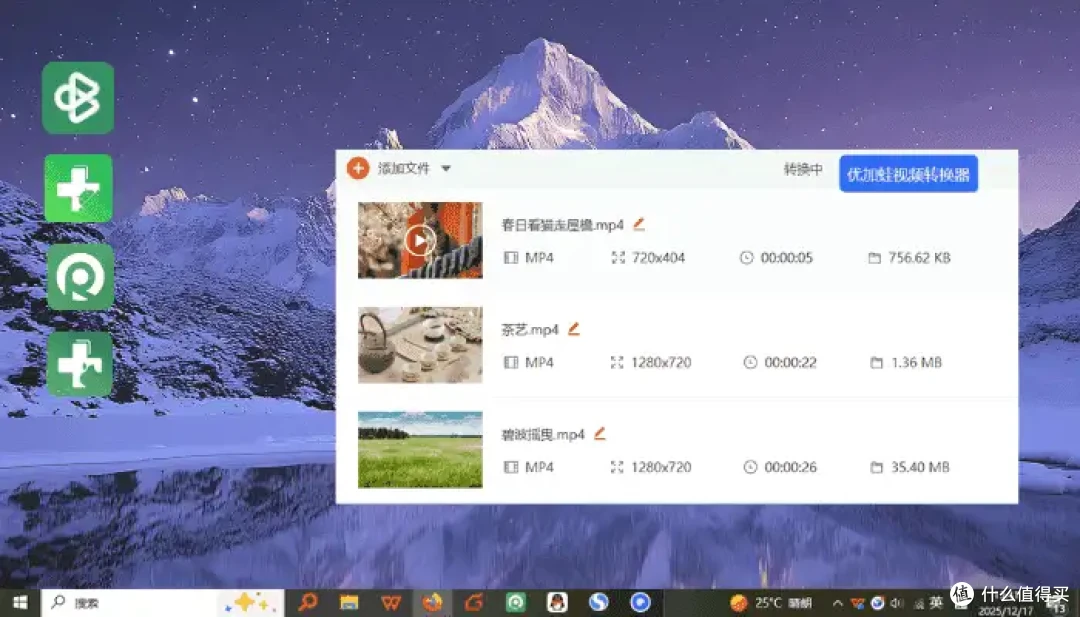Click the folder icon beside 756.62 KB
The height and width of the screenshot is (617, 1080).
[x=874, y=258]
